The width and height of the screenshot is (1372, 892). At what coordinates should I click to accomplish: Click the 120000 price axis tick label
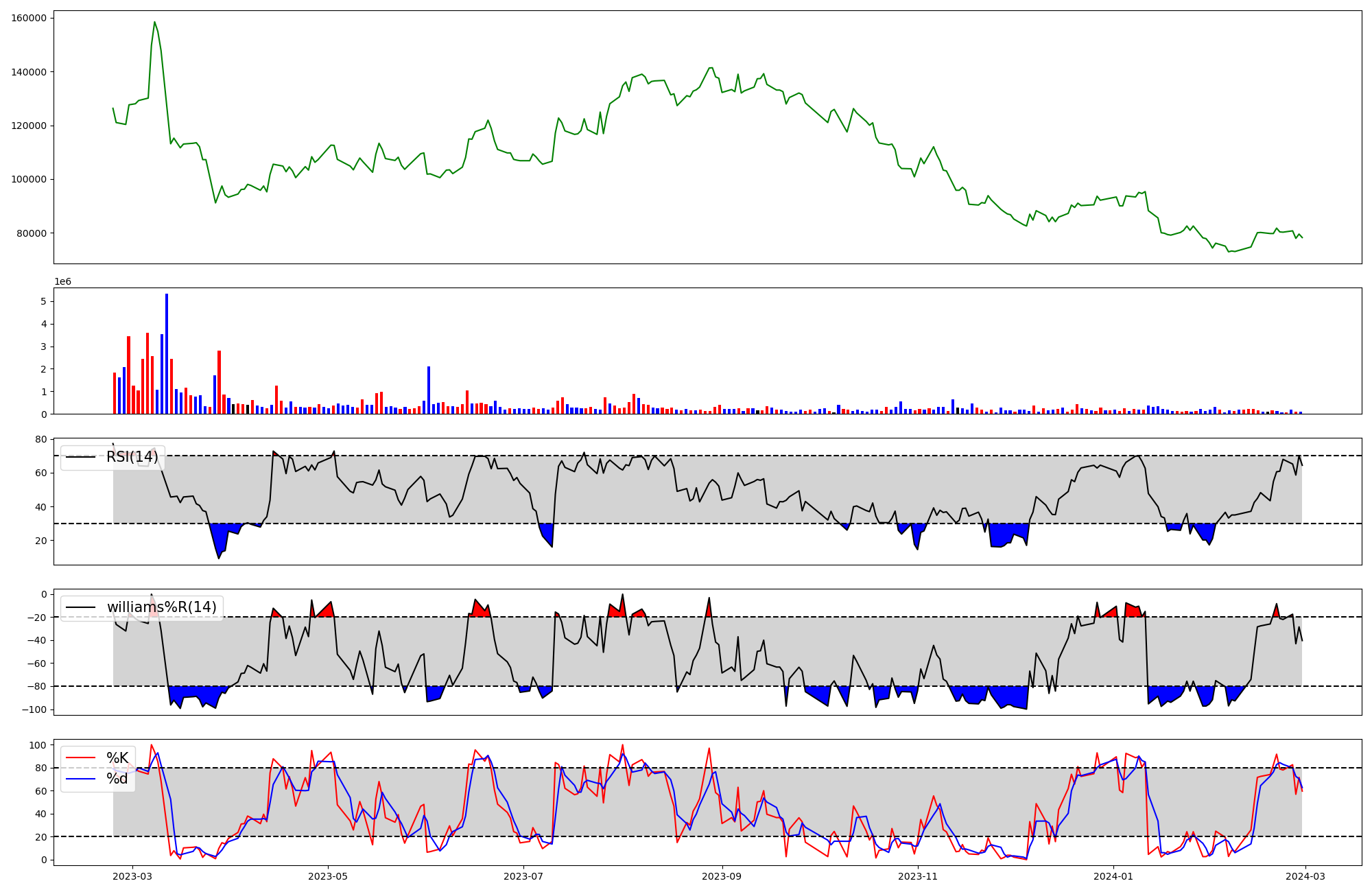tap(29, 126)
